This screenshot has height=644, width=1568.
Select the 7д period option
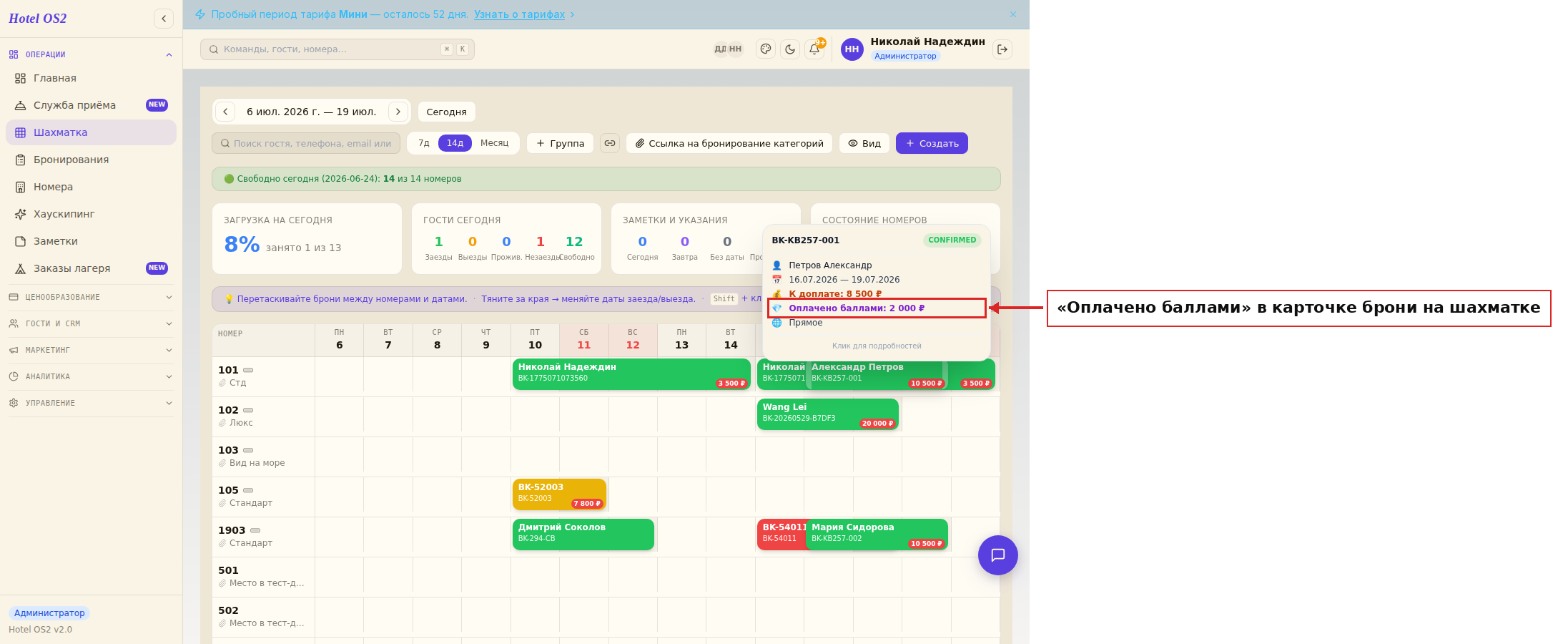point(424,143)
